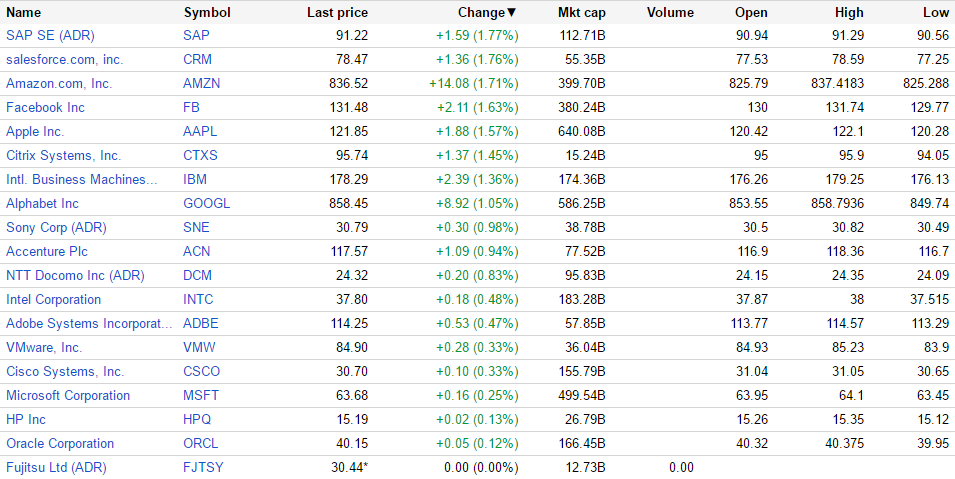The image size is (955, 479).
Task: Click the Facebook Inc company link
Action: pos(45,108)
